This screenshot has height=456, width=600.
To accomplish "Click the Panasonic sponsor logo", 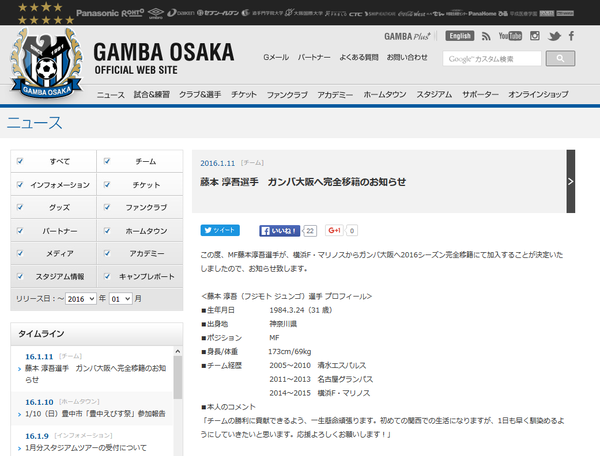I will coord(97,13).
